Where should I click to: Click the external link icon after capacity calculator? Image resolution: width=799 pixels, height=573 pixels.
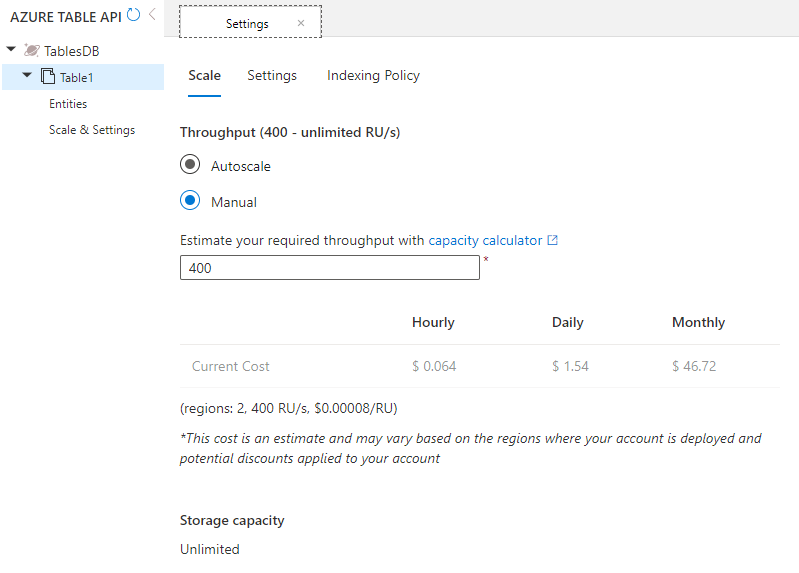click(552, 240)
